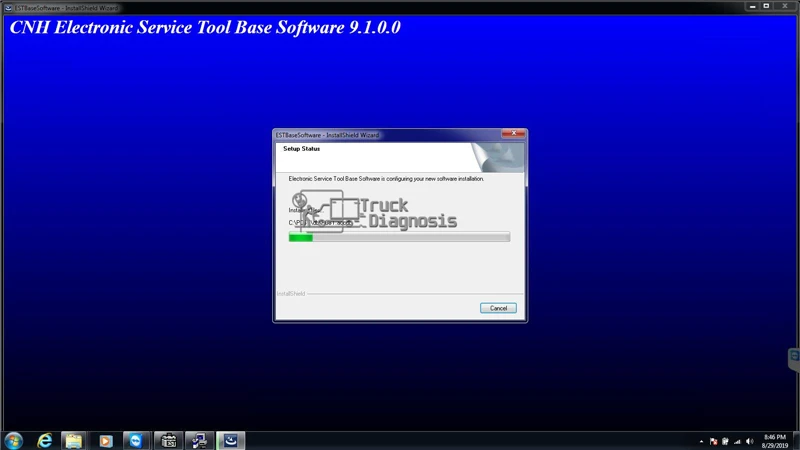Screen dimensions: 800x450
Task: Open the toolbox taskbar application
Action: point(168,441)
